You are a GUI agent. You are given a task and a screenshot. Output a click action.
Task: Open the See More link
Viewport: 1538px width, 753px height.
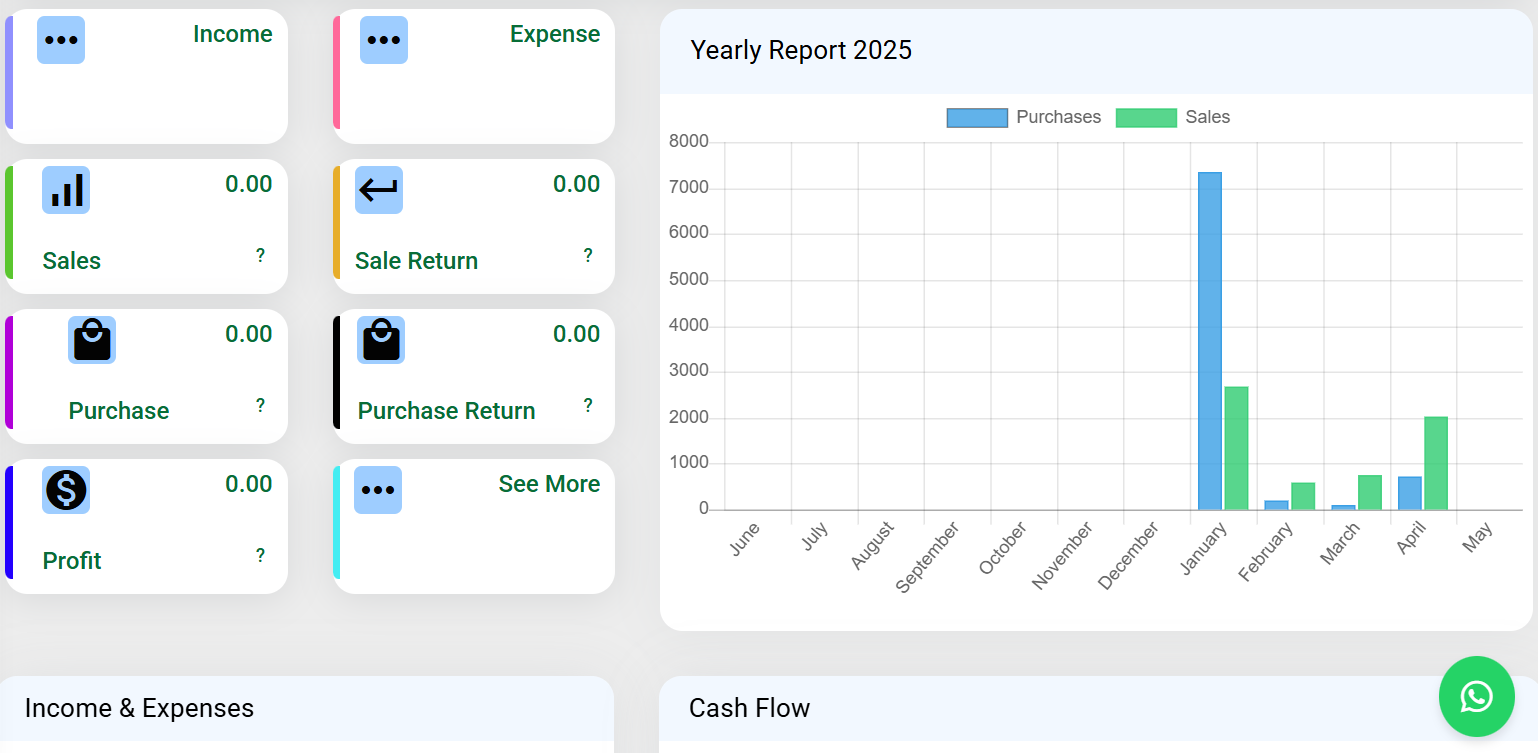549,484
